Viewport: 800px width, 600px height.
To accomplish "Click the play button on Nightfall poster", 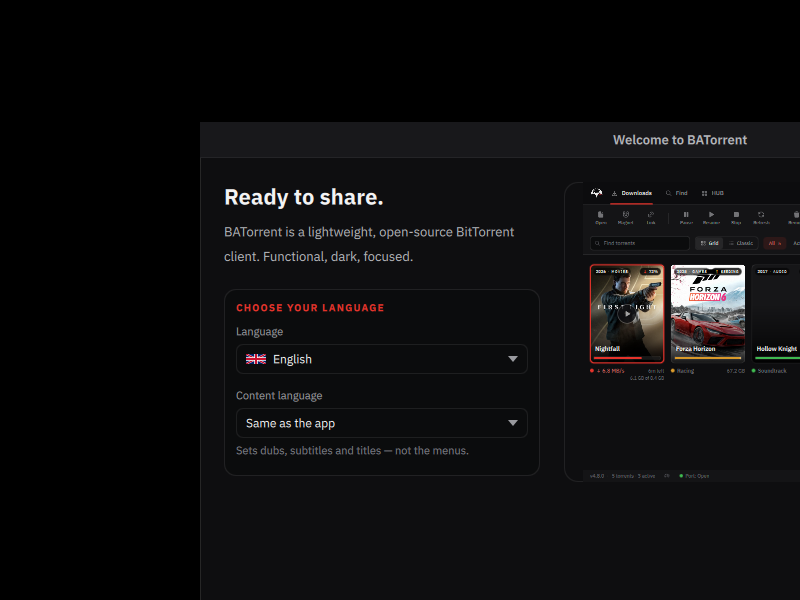I will pyautogui.click(x=627, y=314).
